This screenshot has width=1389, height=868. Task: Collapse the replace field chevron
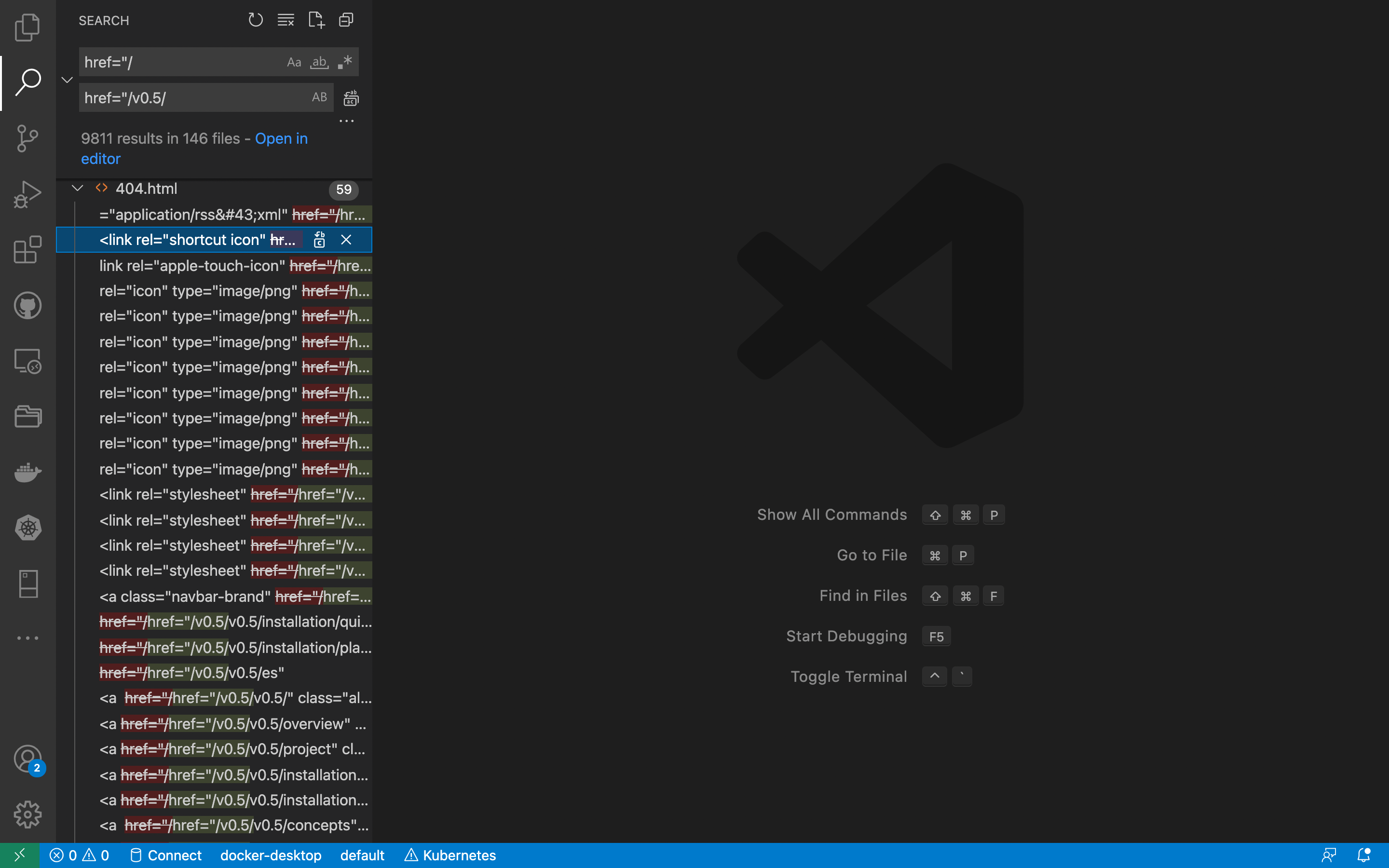pyautogui.click(x=67, y=80)
